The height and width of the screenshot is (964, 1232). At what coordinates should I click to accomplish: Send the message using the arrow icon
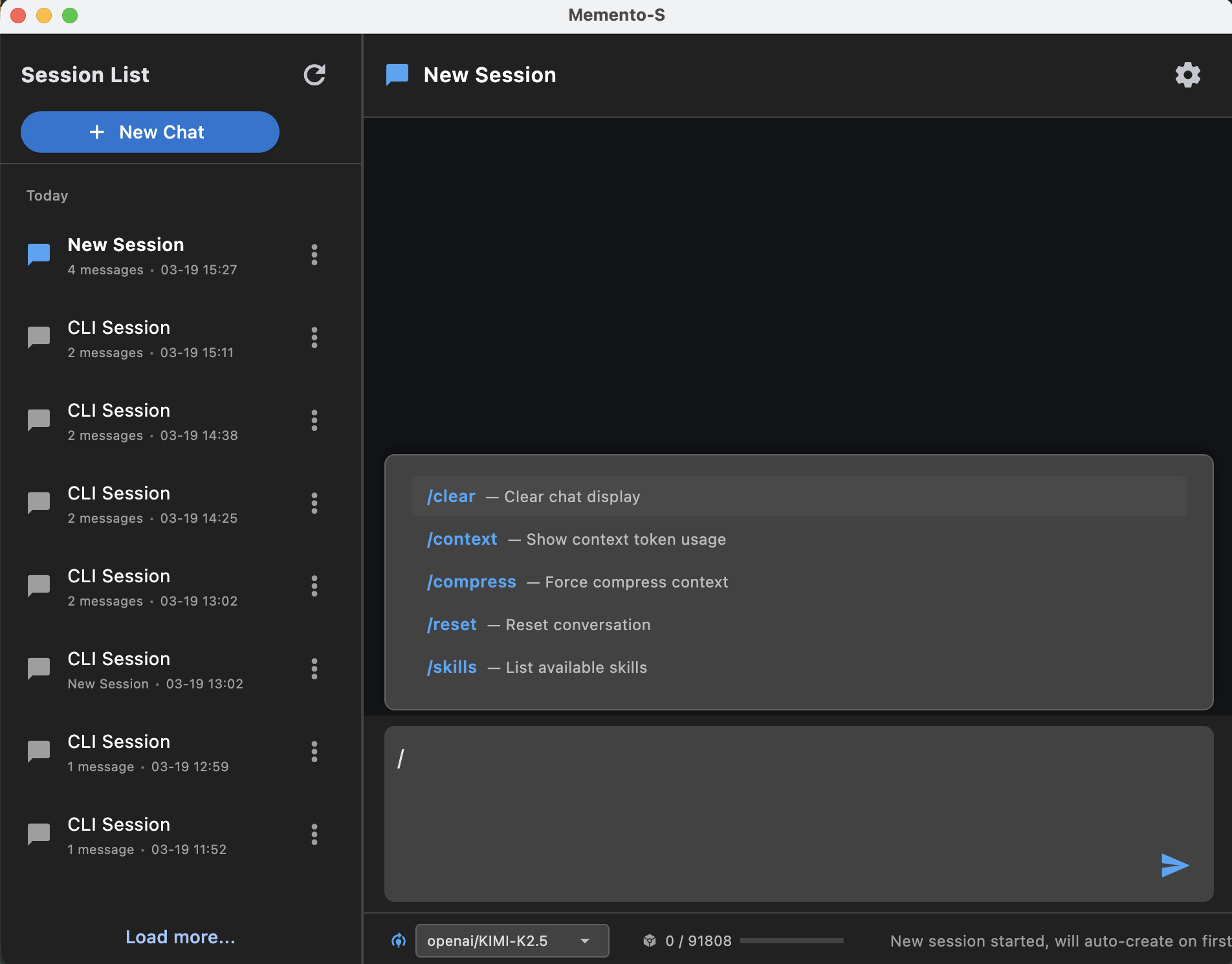pyautogui.click(x=1174, y=865)
